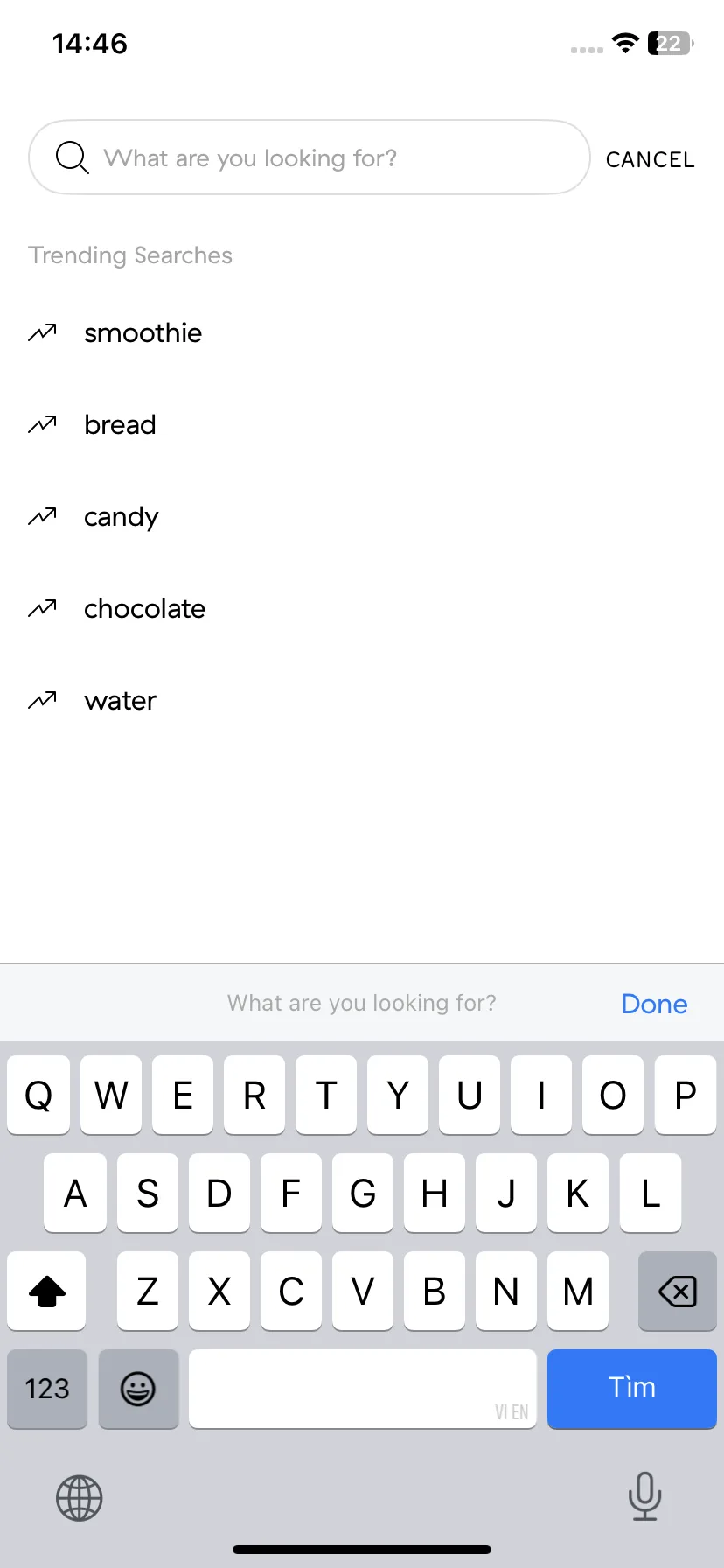Select the candy trending search
This screenshot has width=724, height=1568.
(122, 517)
